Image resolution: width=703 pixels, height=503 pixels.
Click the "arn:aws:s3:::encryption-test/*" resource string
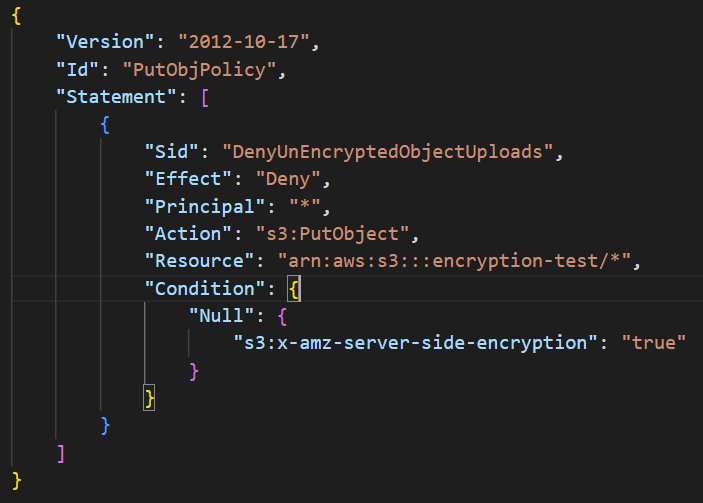[x=458, y=261]
